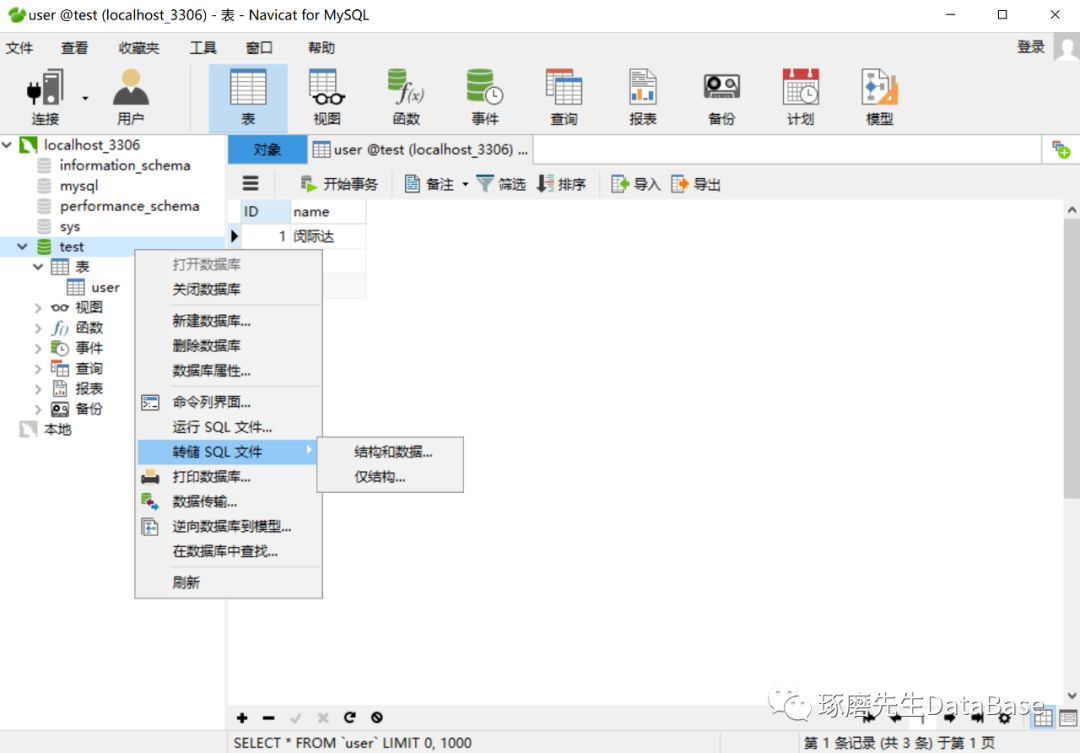Open the 查询 query toolbar icon
The image size is (1080, 753).
pyautogui.click(x=563, y=97)
